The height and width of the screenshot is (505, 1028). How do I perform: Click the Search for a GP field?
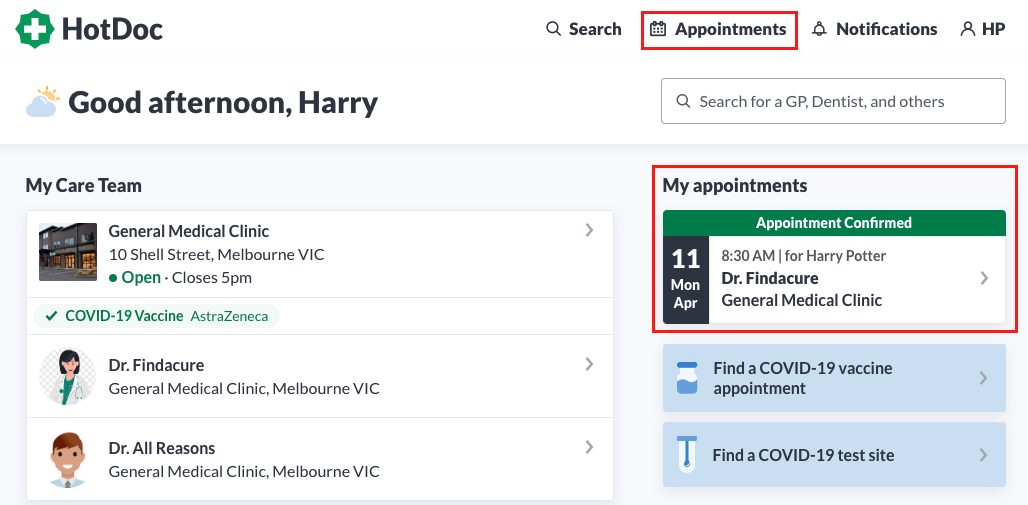833,101
